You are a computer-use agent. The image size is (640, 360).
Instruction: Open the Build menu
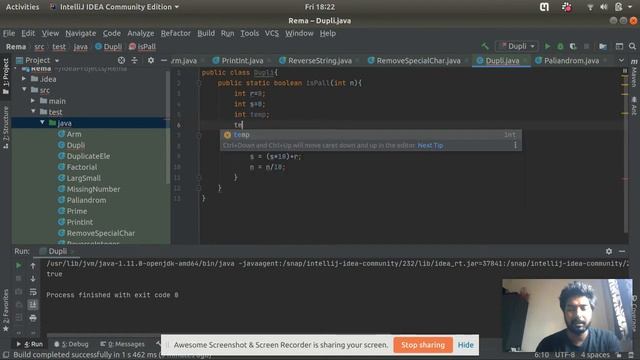pyautogui.click(x=206, y=33)
